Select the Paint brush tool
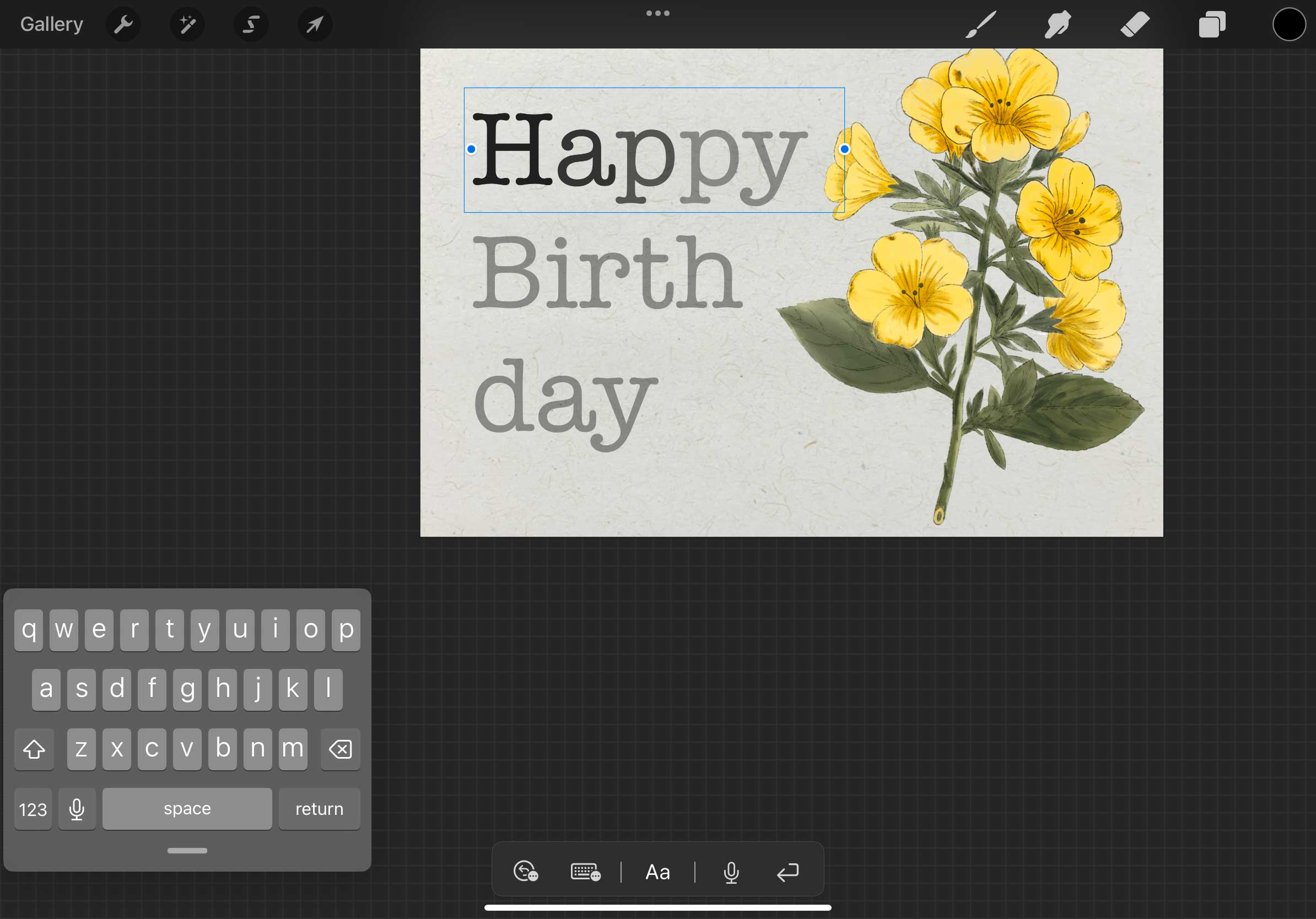Viewport: 1316px width, 919px height. click(981, 25)
